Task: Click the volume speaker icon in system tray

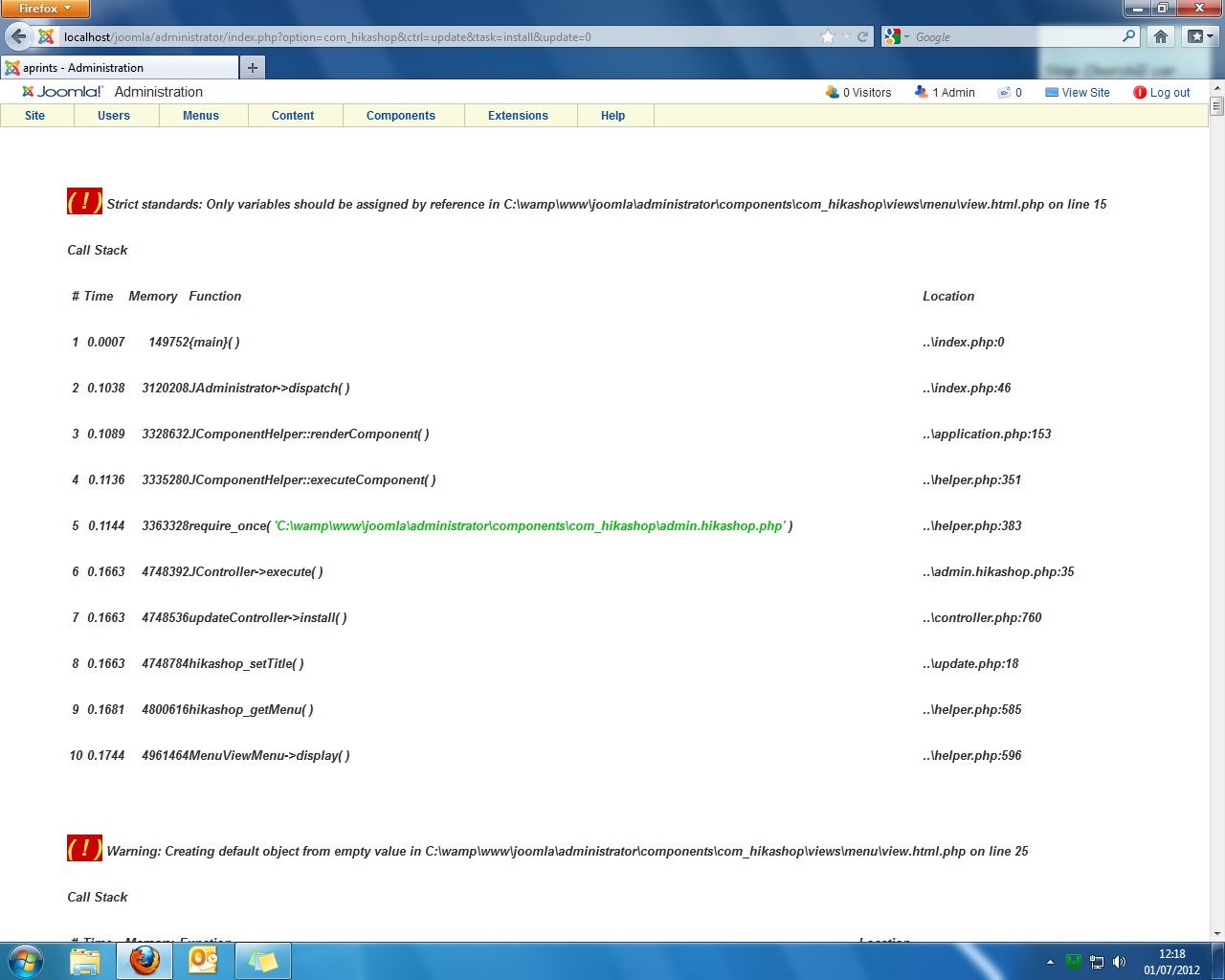Action: (x=1120, y=962)
